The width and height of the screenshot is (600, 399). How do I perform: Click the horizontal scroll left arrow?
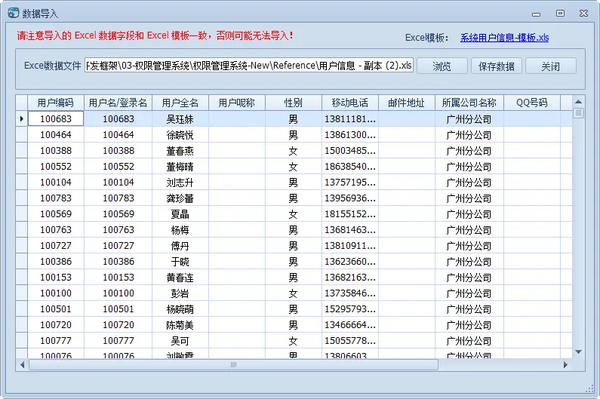coord(22,365)
